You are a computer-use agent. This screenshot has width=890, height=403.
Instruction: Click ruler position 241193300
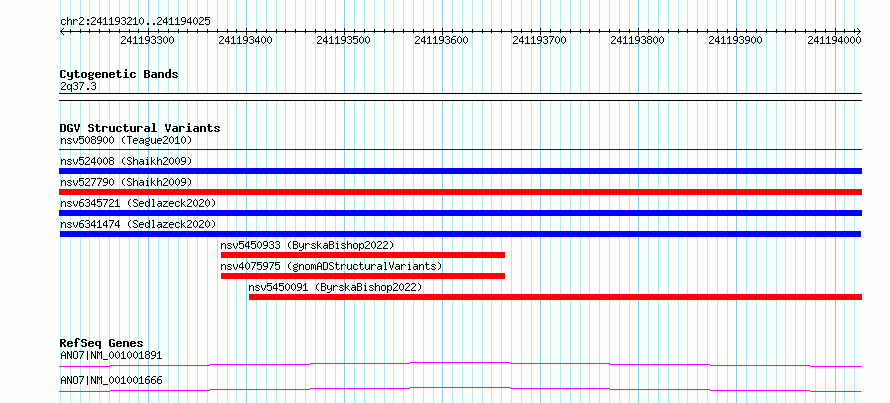tap(148, 40)
